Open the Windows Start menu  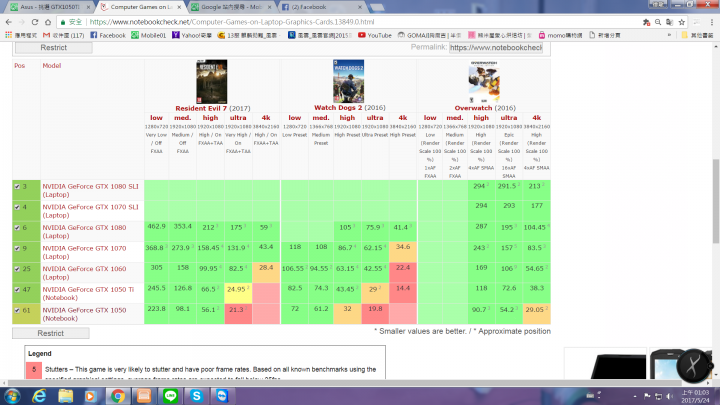[x=12, y=396]
